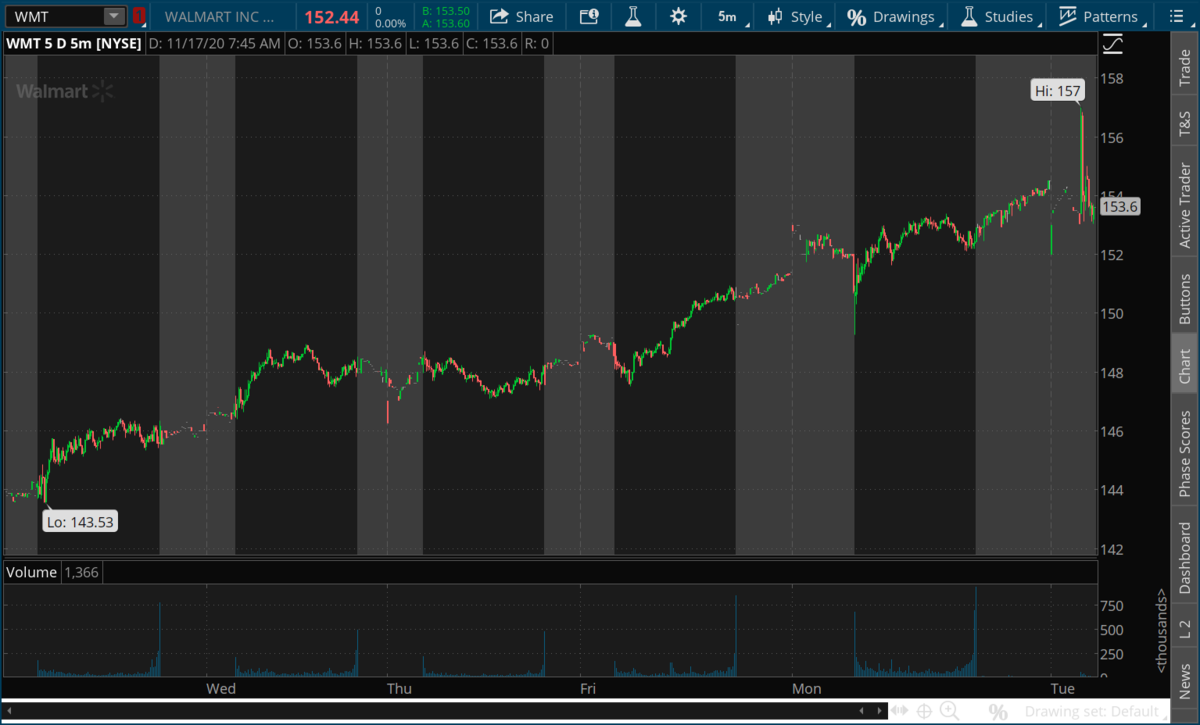Open chart settings gear icon

click(x=679, y=16)
